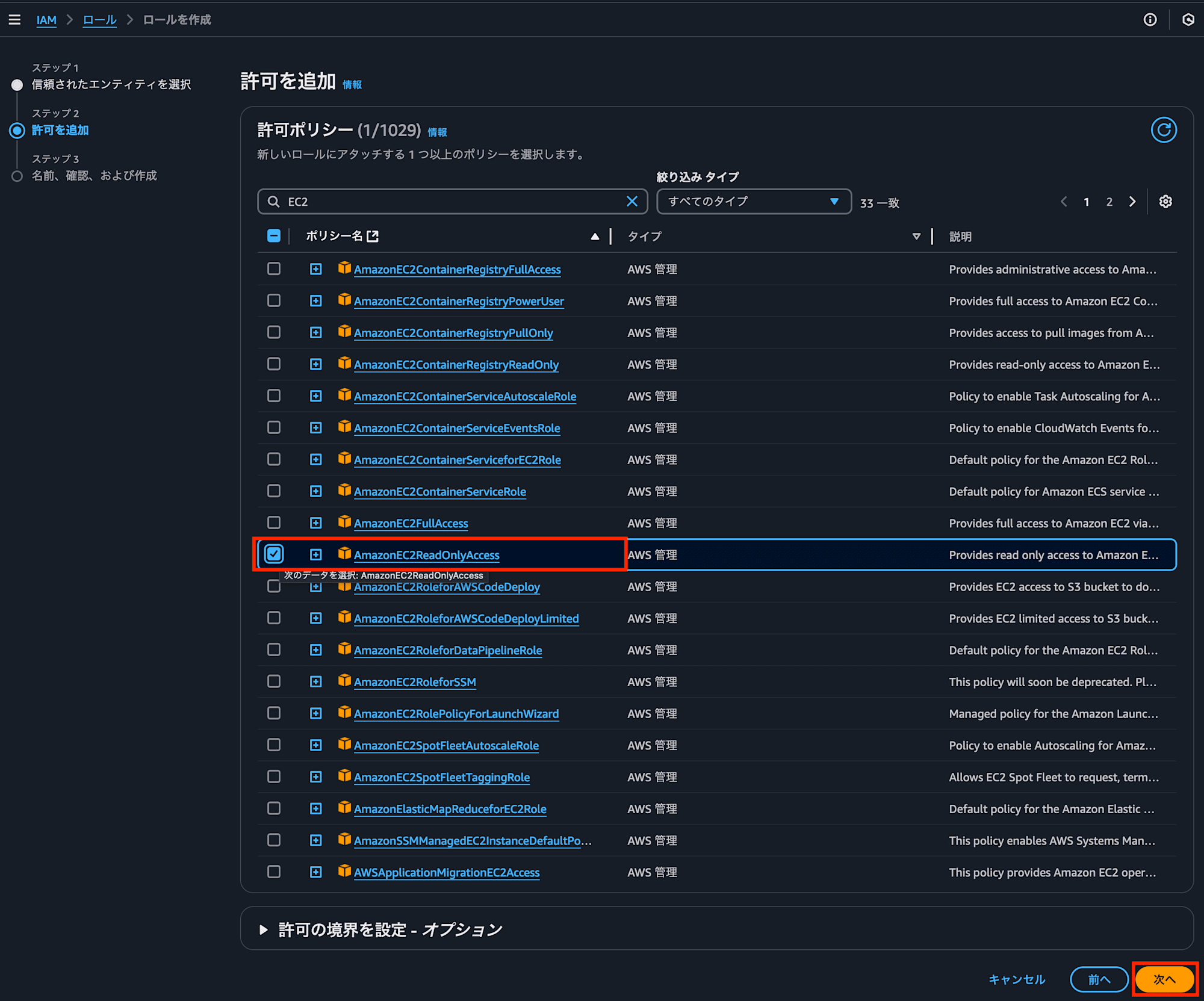The image size is (1204, 1001).
Task: Click the info circle icon in header
Action: point(1150,20)
